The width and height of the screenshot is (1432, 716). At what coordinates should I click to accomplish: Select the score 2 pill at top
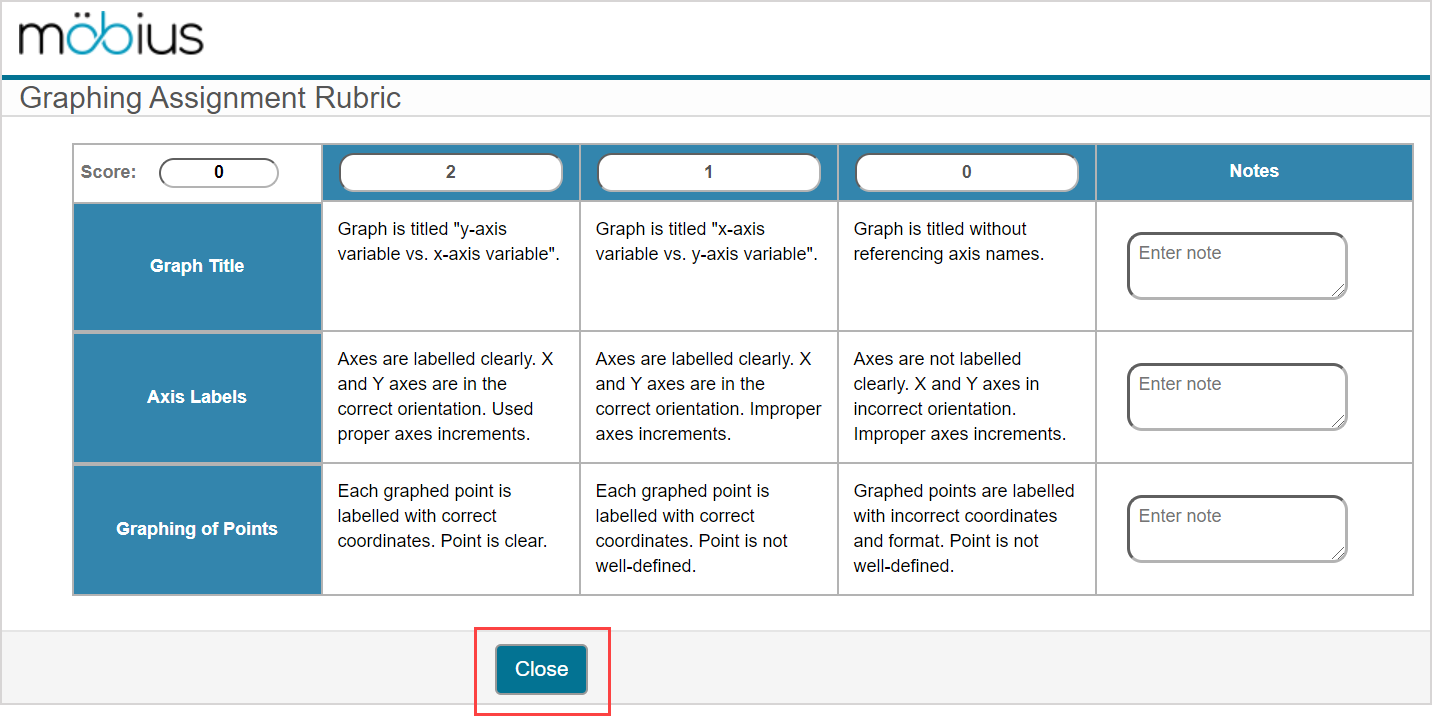[x=451, y=172]
